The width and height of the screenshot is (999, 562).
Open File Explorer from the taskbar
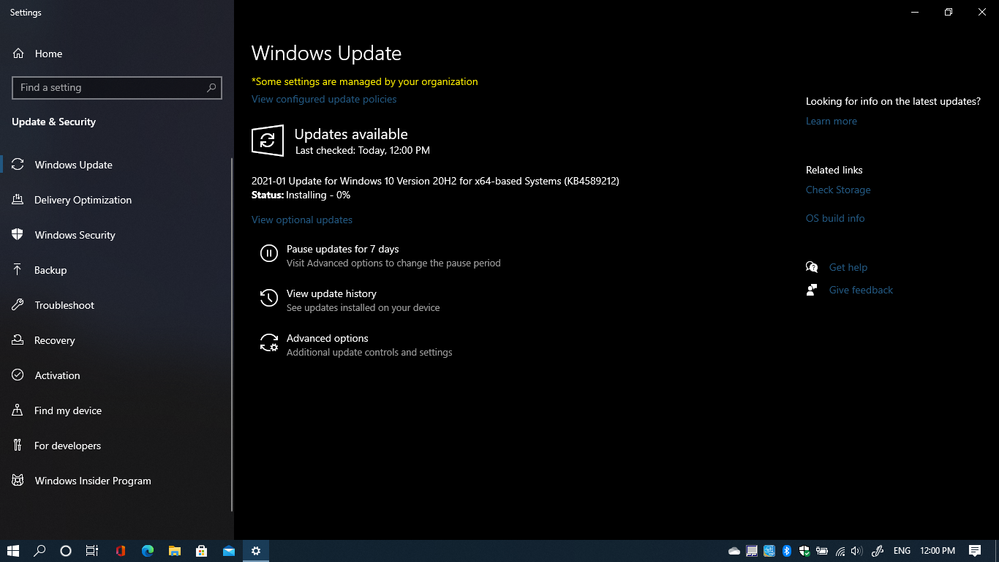pos(175,551)
